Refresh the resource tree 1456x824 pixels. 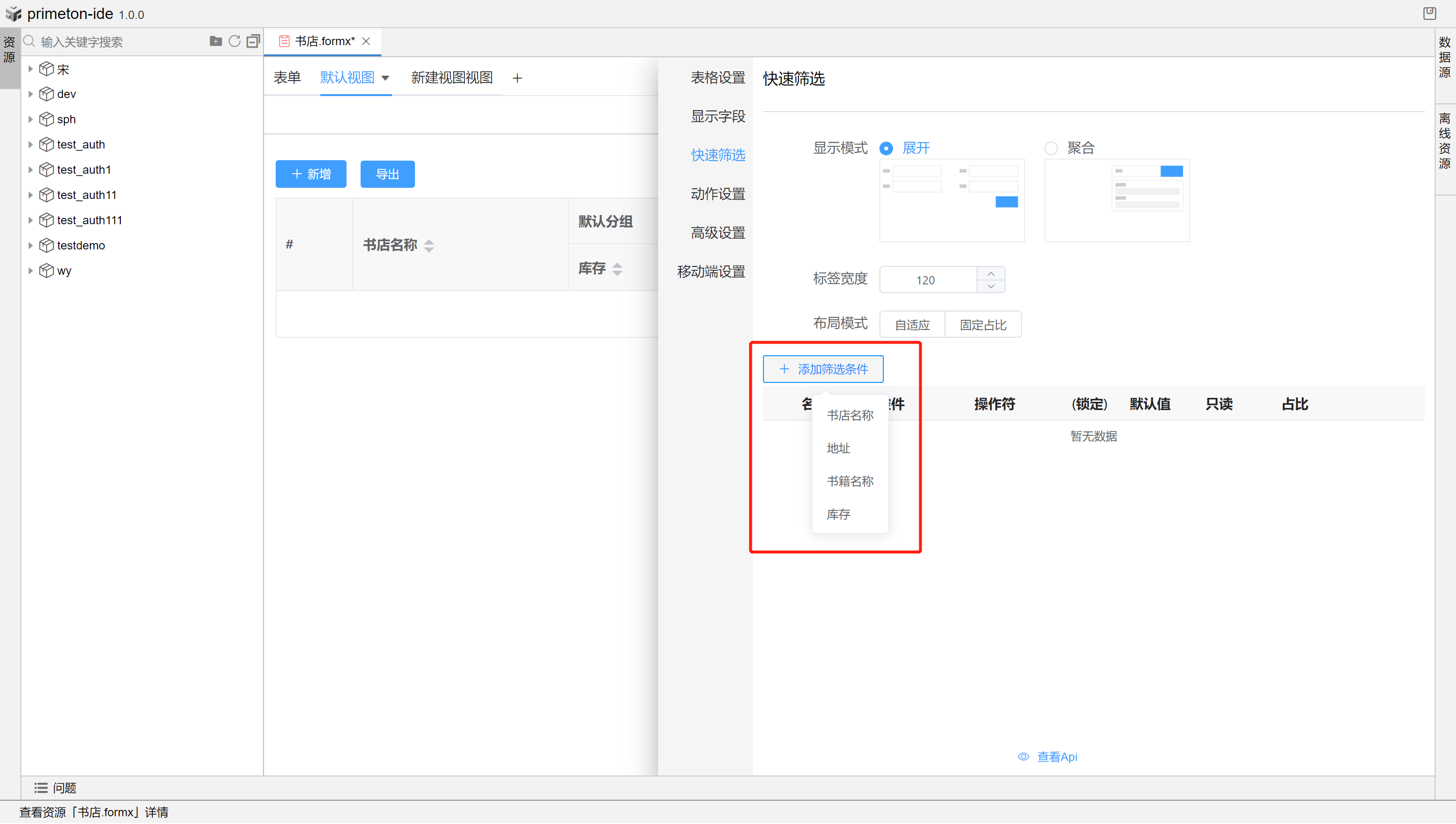pyautogui.click(x=234, y=41)
